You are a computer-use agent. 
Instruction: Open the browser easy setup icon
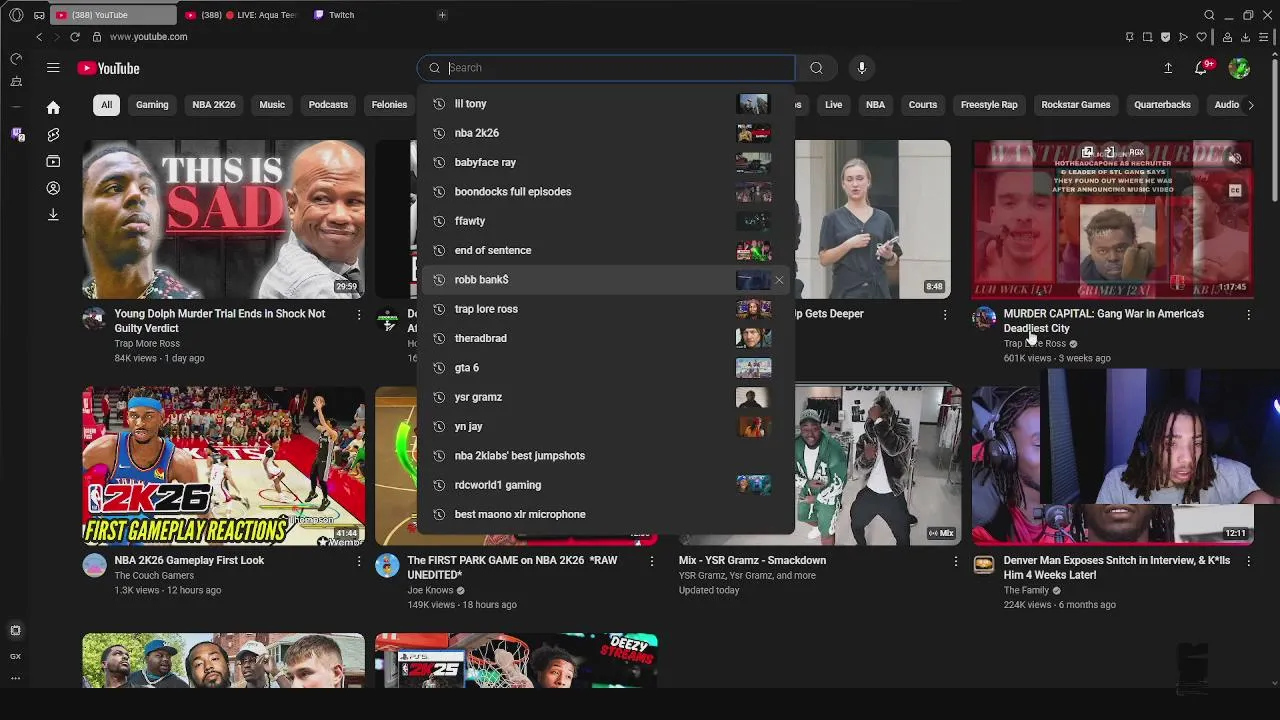(1263, 37)
